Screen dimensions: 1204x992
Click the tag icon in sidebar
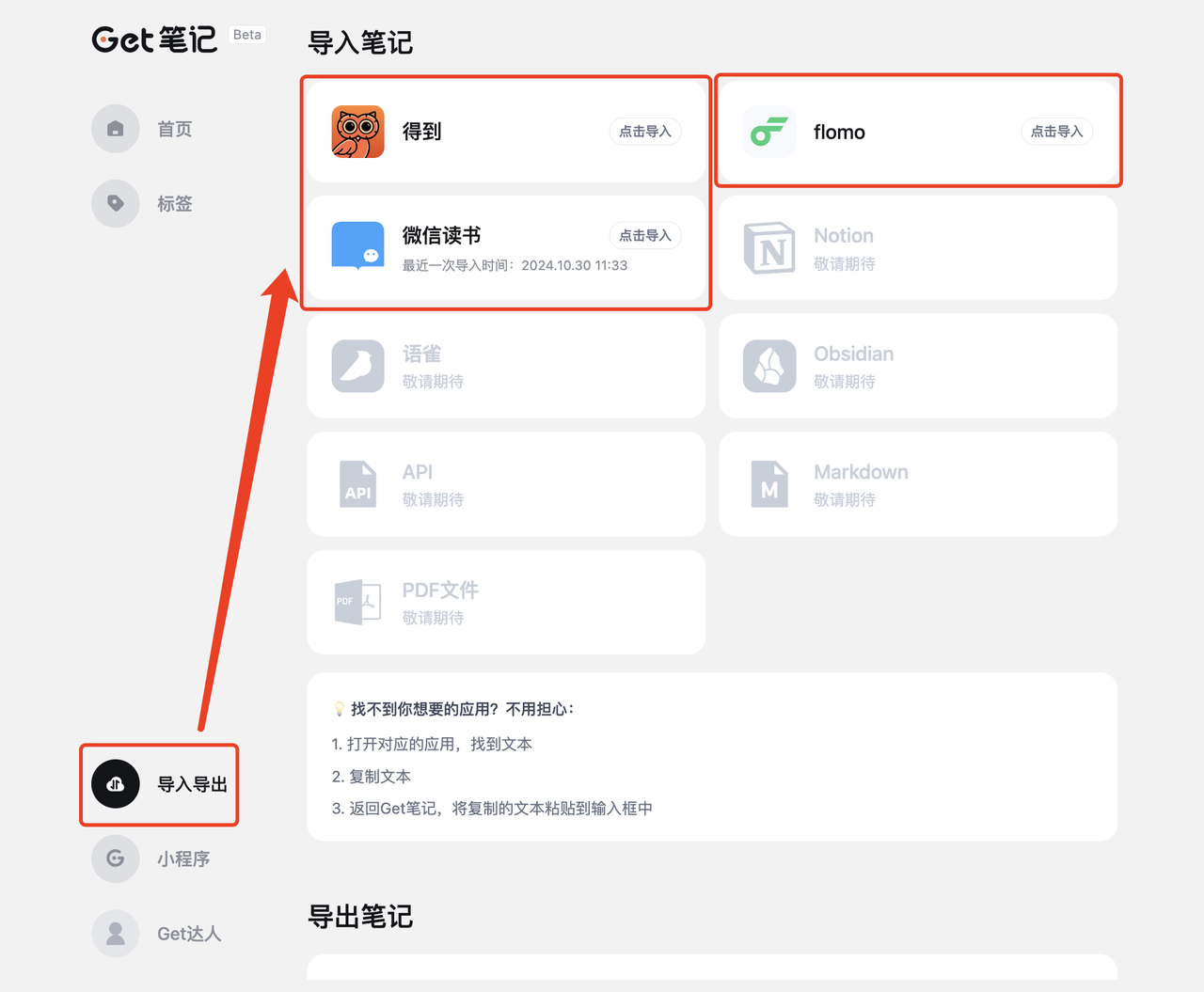coord(116,203)
